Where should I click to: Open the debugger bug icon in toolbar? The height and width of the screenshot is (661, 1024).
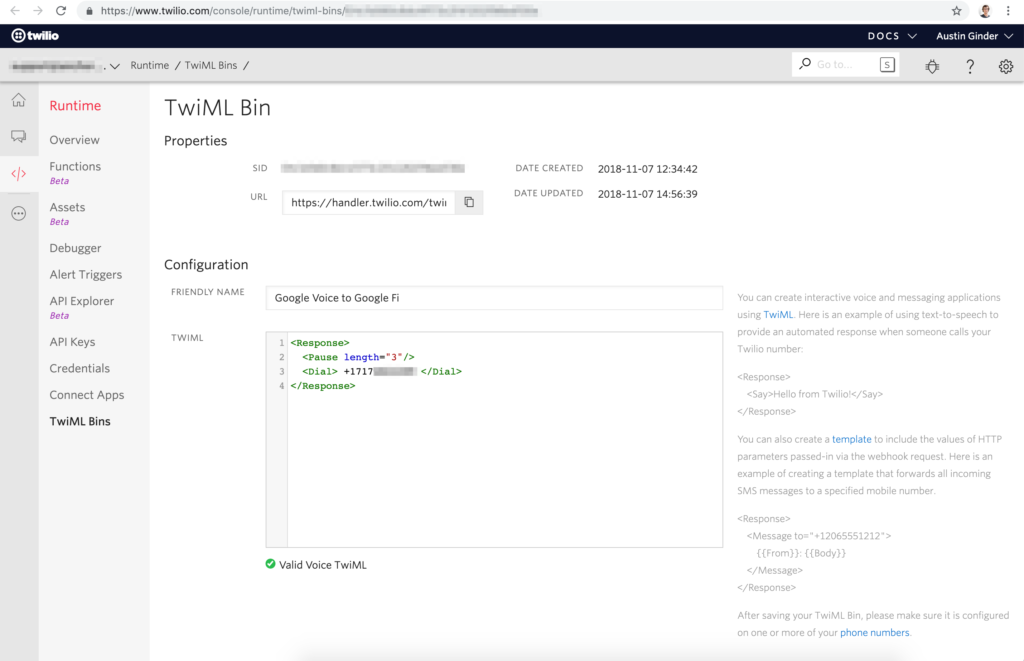[x=932, y=66]
